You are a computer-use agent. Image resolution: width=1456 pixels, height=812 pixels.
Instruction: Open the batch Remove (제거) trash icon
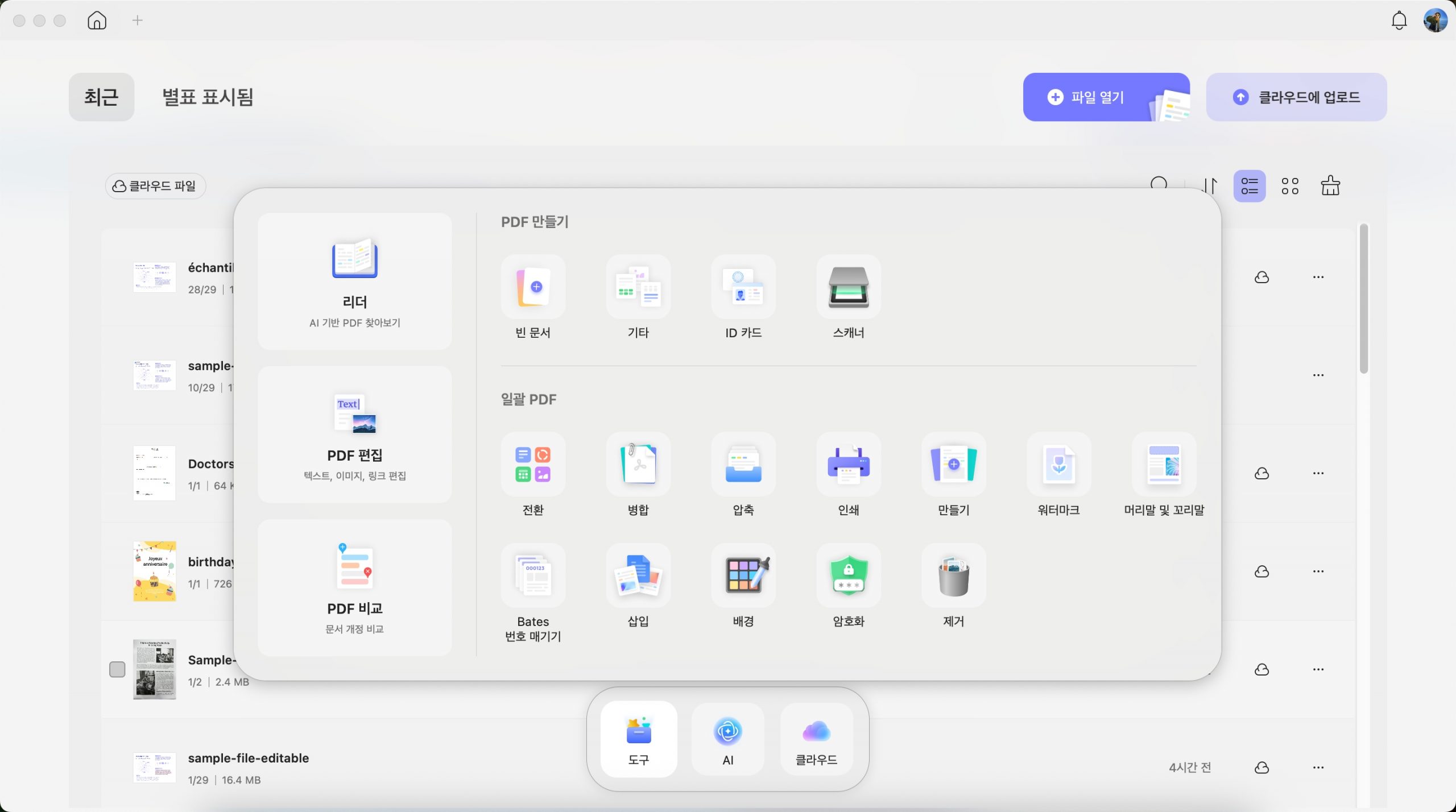click(953, 575)
